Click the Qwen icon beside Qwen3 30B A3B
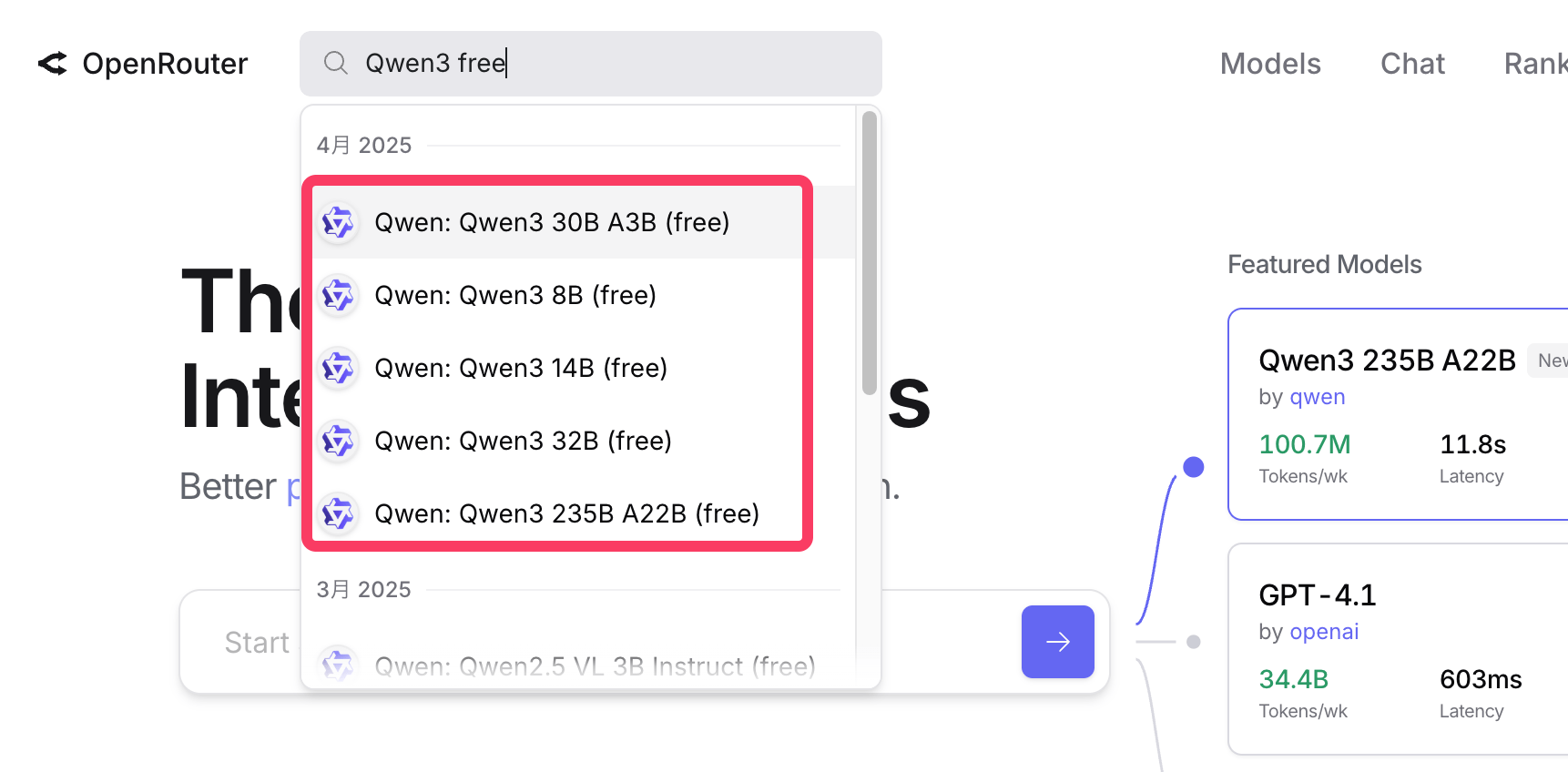Viewport: 1568px width, 772px height. click(x=339, y=222)
